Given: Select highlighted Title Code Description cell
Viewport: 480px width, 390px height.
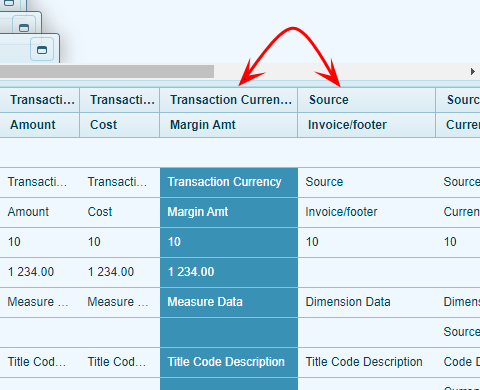Looking at the screenshot, I should (229, 362).
